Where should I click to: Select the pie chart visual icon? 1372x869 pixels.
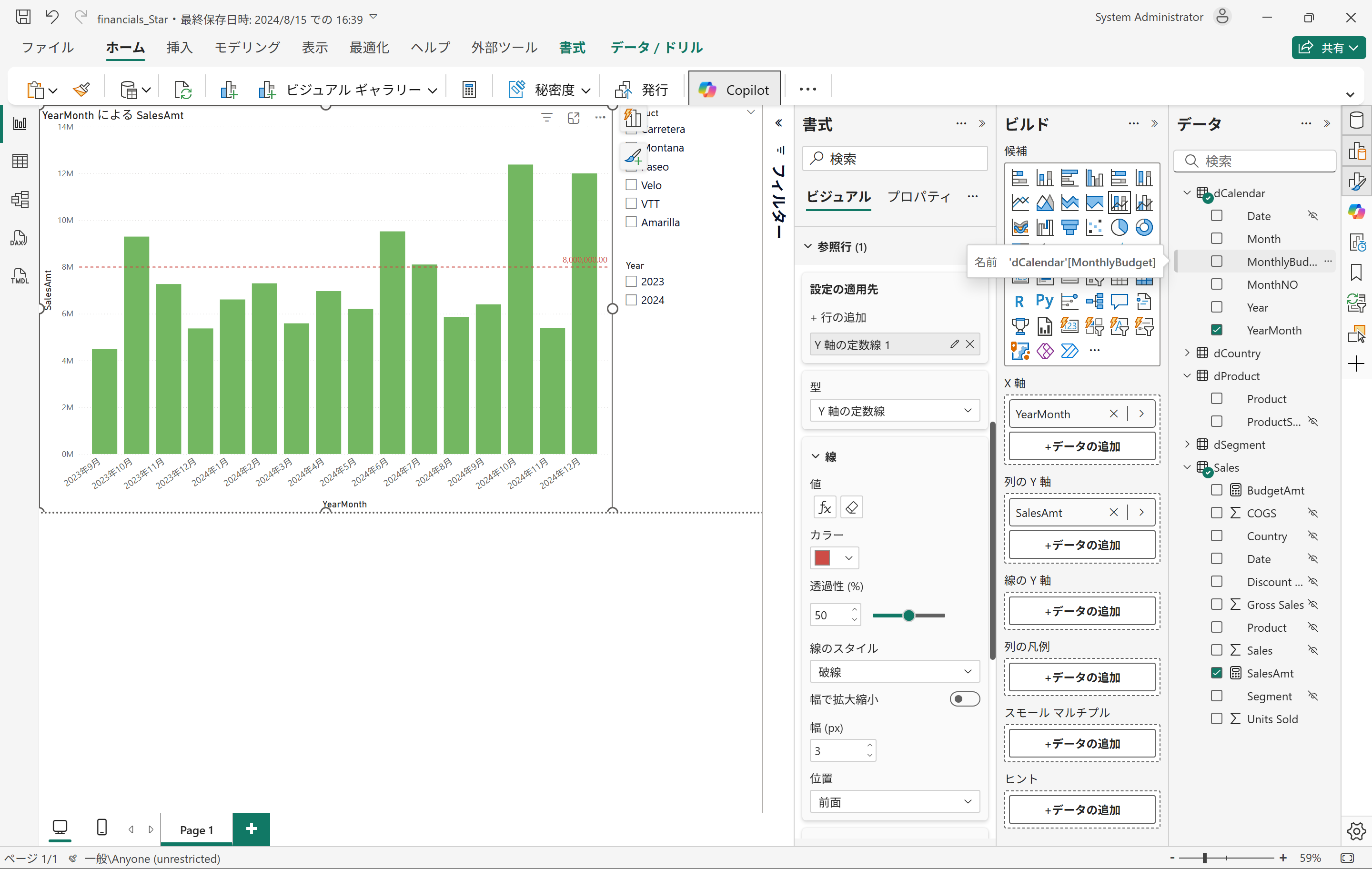coord(1119,227)
